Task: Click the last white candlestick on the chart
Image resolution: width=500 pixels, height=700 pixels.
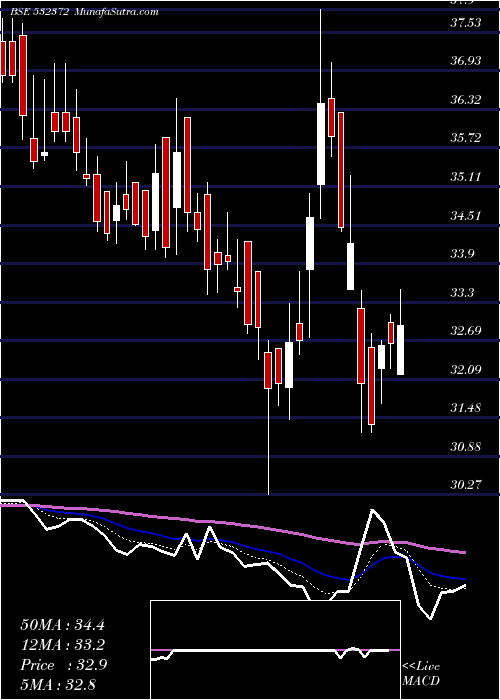Action: coord(400,350)
